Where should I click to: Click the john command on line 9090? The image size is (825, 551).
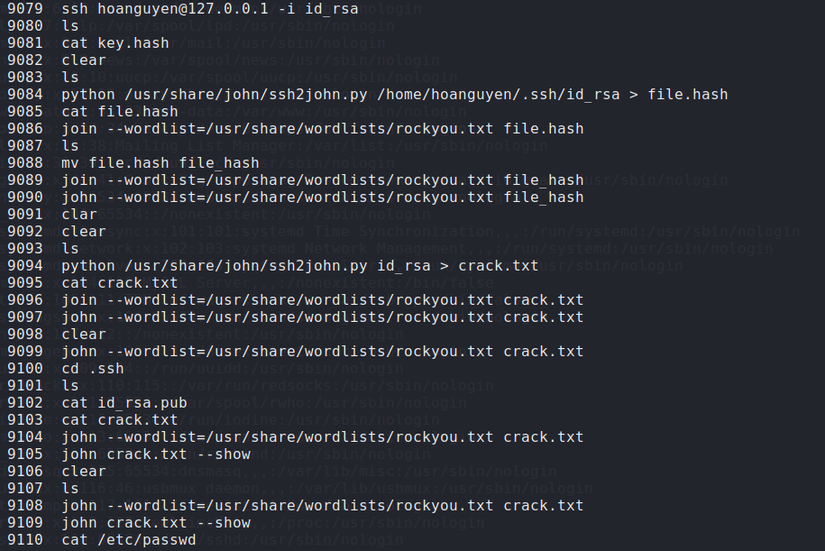point(322,197)
